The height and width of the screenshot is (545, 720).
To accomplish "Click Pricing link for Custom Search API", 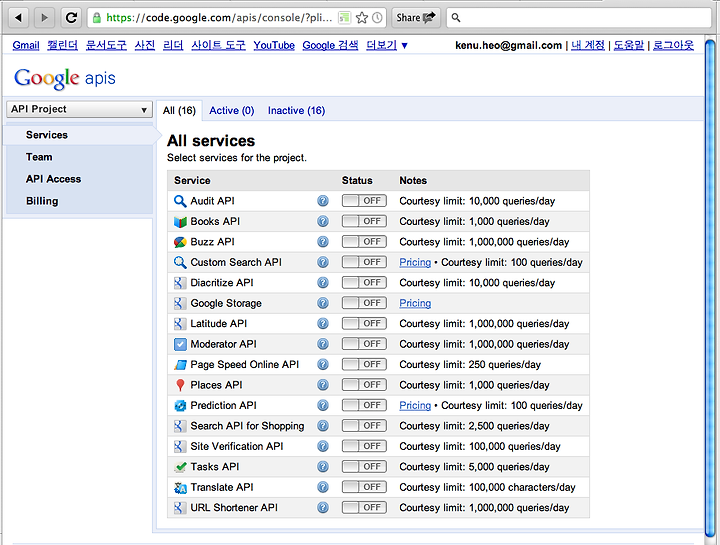I will pyautogui.click(x=415, y=262).
